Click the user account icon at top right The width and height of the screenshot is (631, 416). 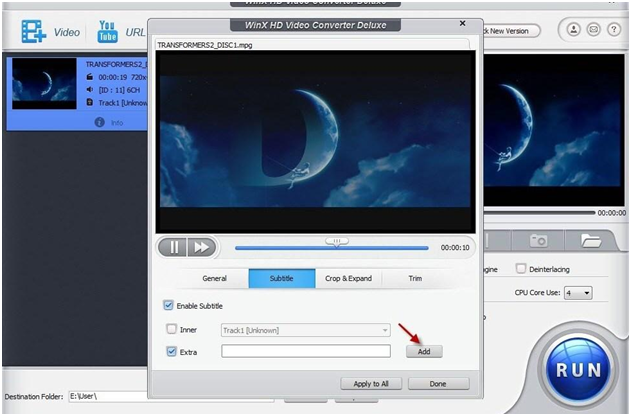click(x=575, y=31)
